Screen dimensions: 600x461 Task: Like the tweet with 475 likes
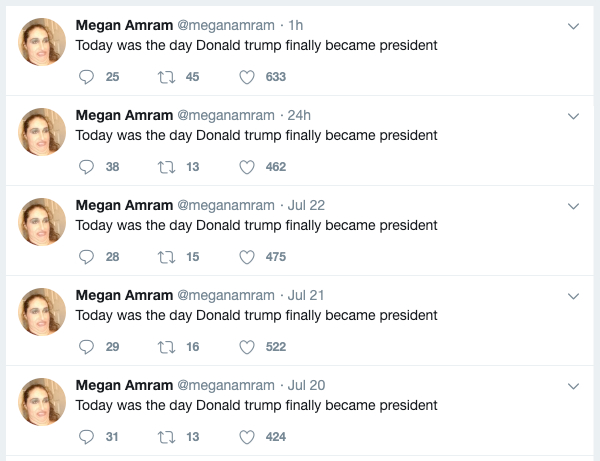pyautogui.click(x=247, y=257)
